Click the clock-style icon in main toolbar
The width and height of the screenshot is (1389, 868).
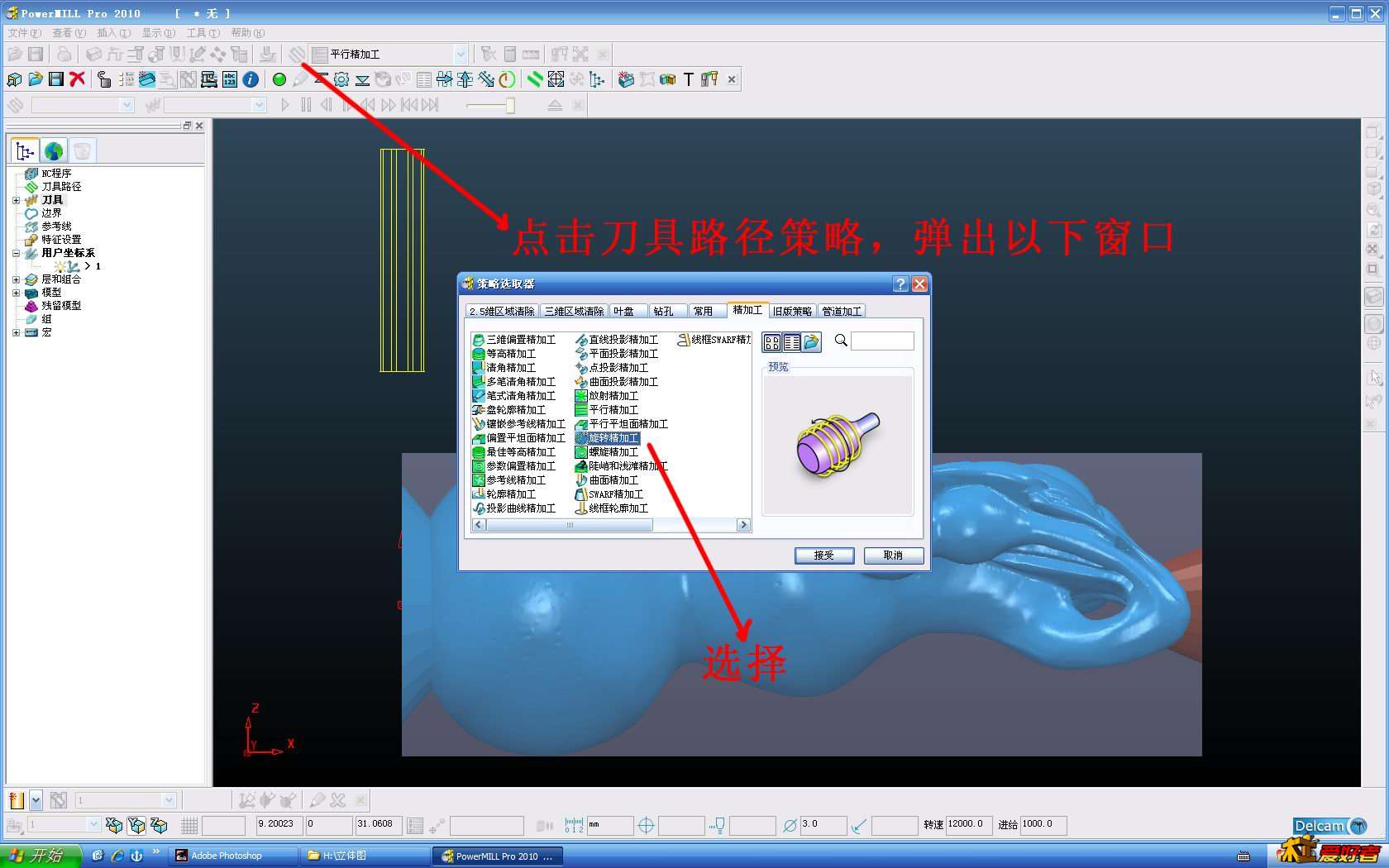pyautogui.click(x=507, y=79)
